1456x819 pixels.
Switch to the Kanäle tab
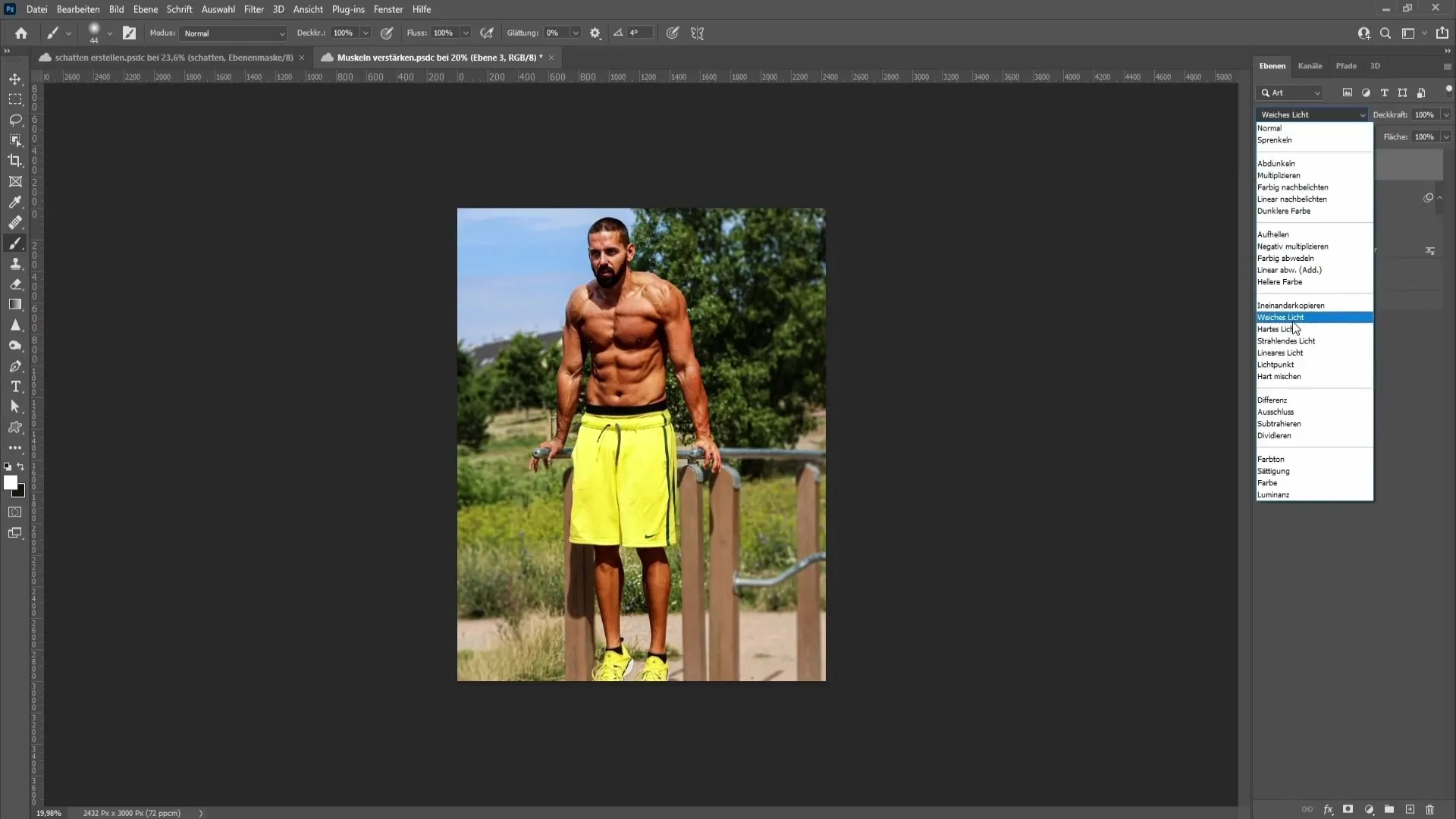[1311, 65]
